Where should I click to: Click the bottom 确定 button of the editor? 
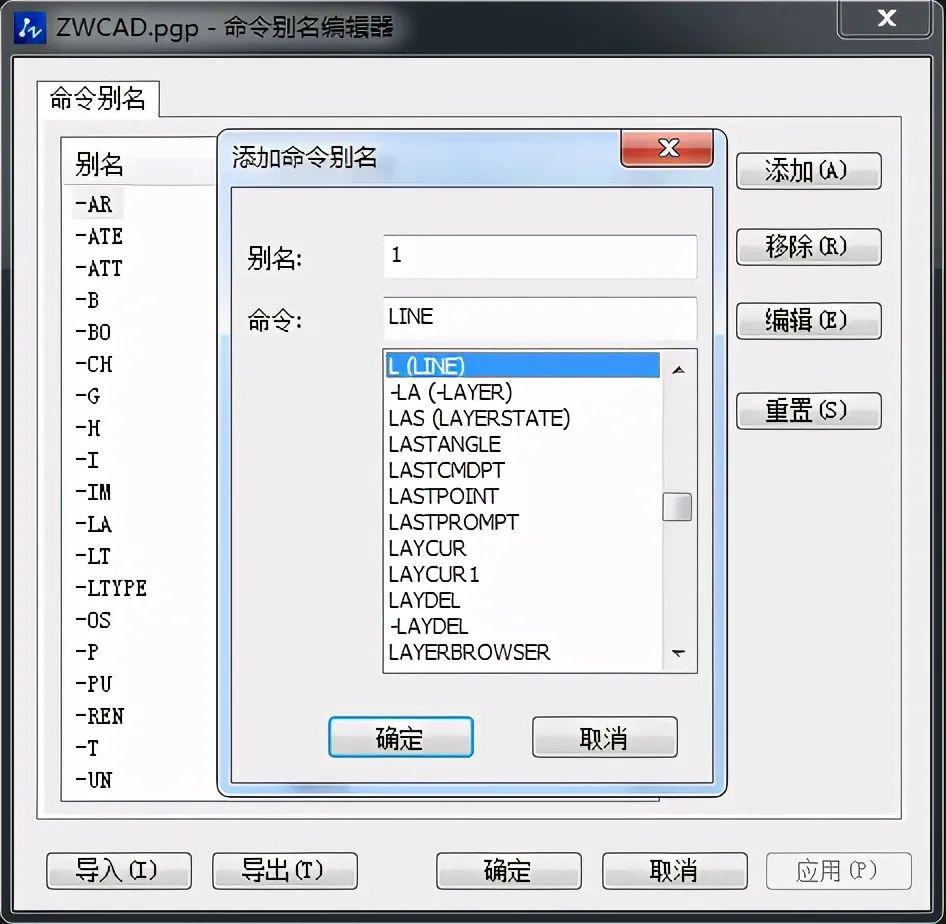pyautogui.click(x=508, y=871)
